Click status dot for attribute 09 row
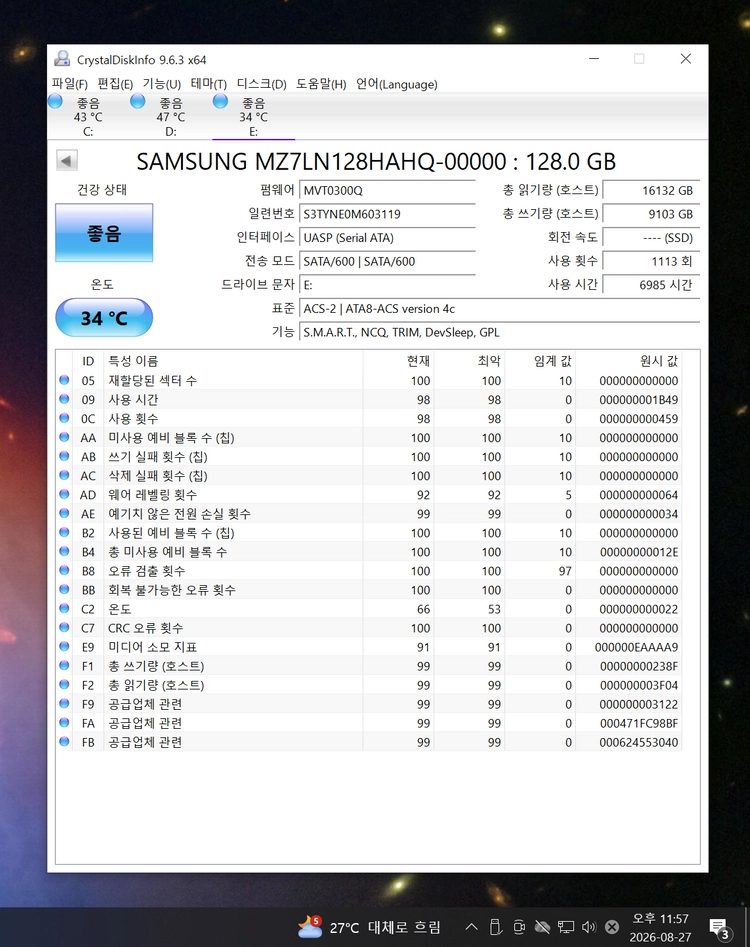The height and width of the screenshot is (947, 750). tap(64, 399)
